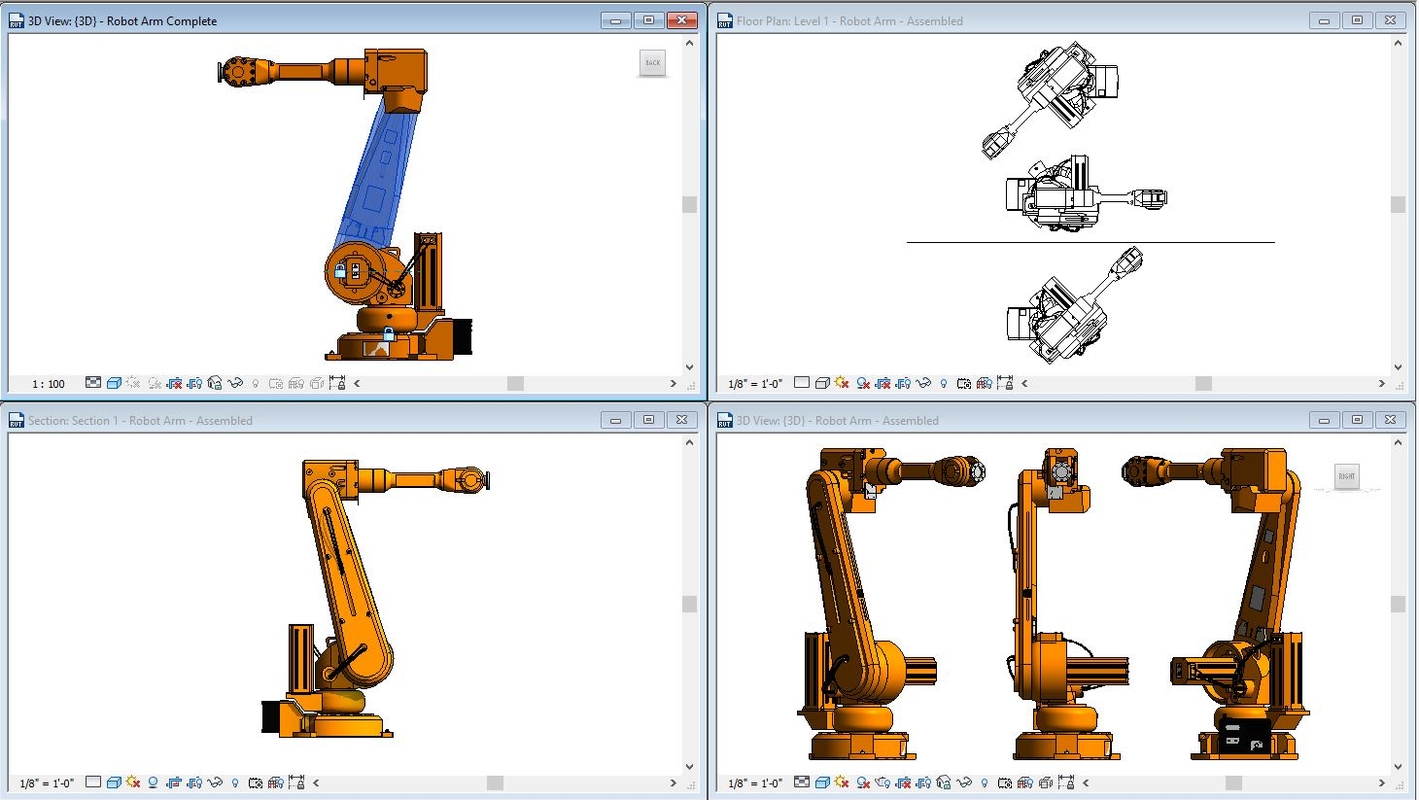Select the Visual Style icon in the assembled 3D view
Viewport: 1419px width, 800px height.
(821, 784)
